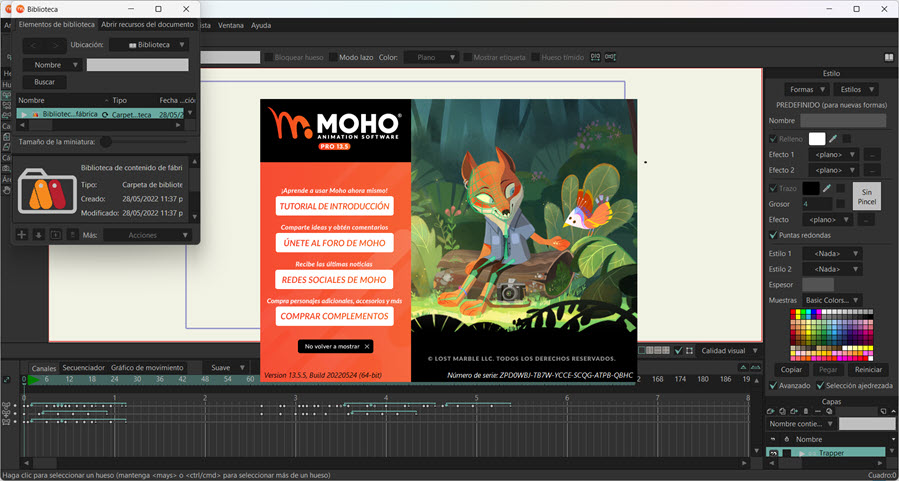Open the Estilo 1 Nada dropdown
Screen dimensions: 899x481
(x=832, y=253)
